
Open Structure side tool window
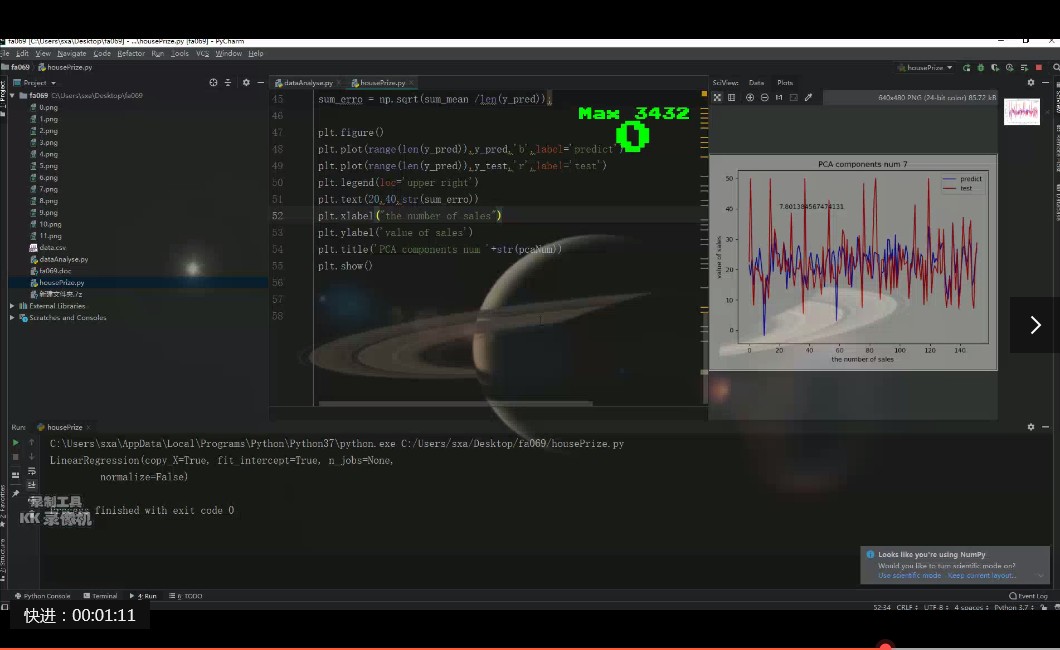tap(3, 561)
